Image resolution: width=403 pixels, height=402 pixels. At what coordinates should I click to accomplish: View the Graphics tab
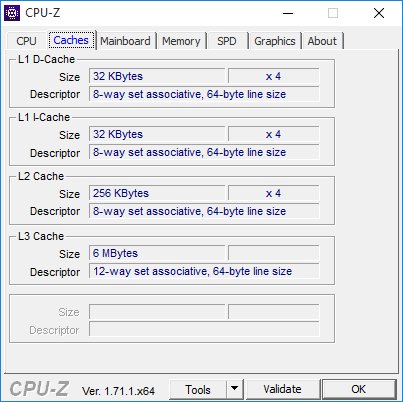coord(275,41)
